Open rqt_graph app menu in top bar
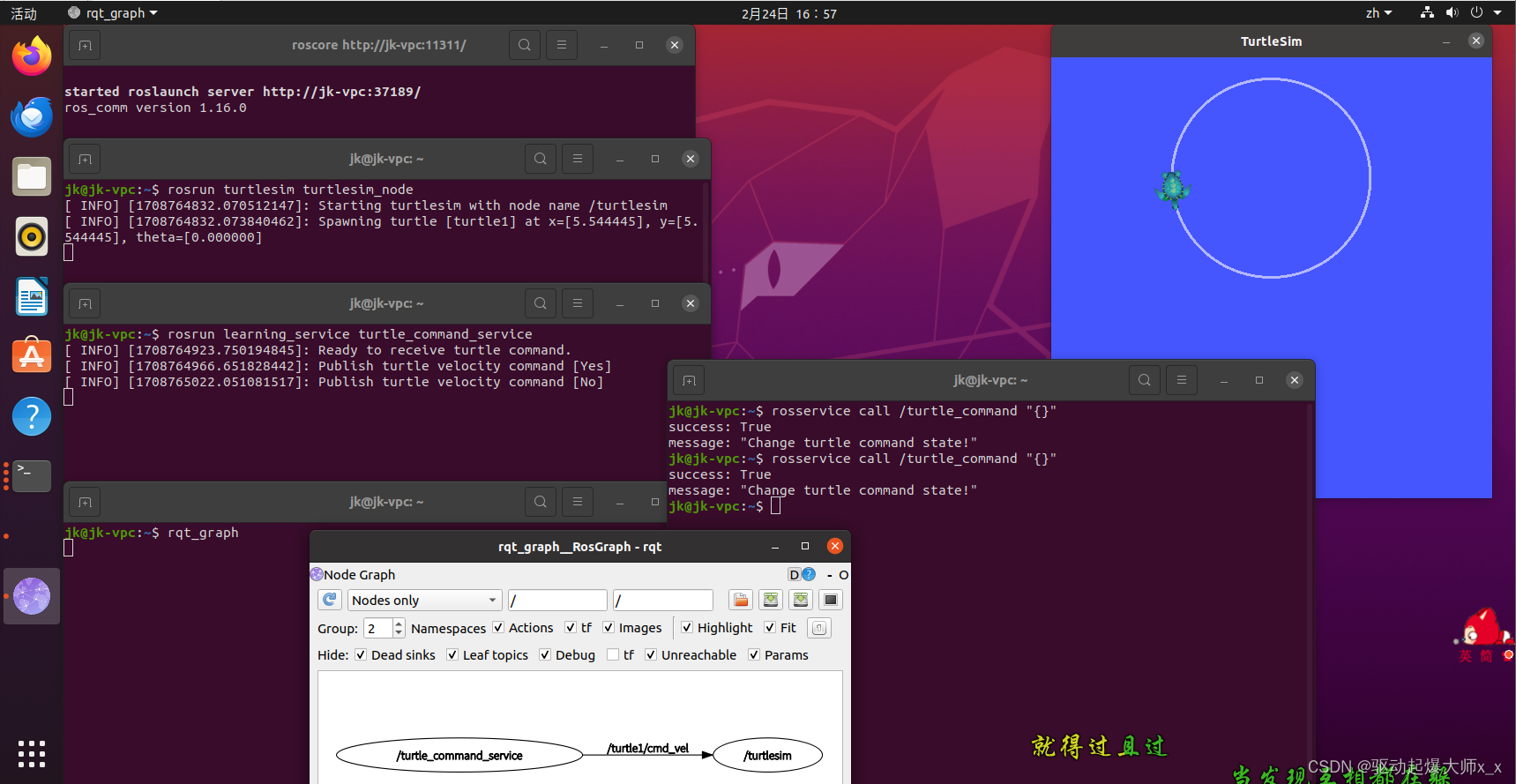The height and width of the screenshot is (784, 1516). [x=114, y=13]
